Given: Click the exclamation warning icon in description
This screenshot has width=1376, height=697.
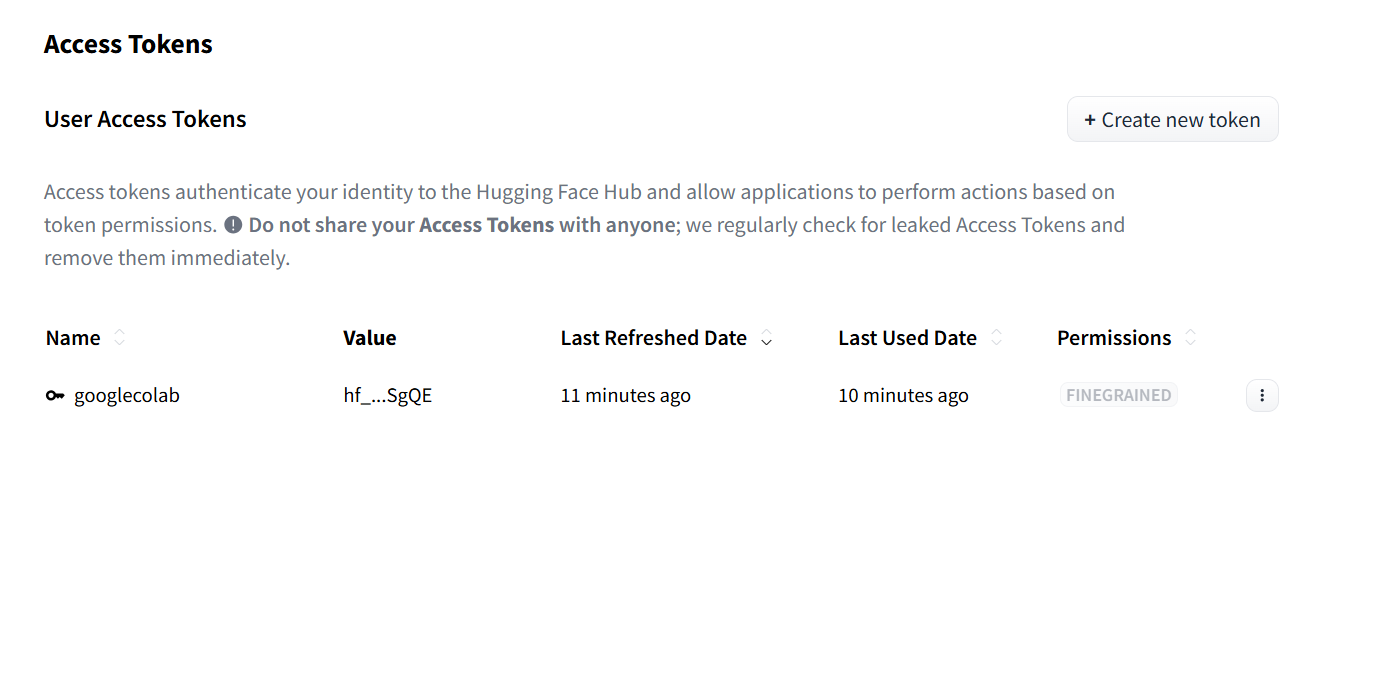Looking at the screenshot, I should tap(233, 225).
